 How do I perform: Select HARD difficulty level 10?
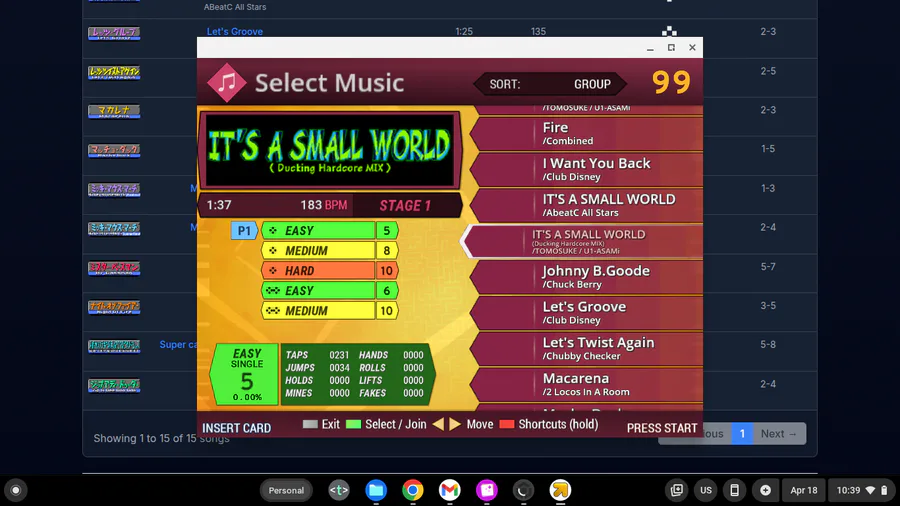[x=330, y=271]
